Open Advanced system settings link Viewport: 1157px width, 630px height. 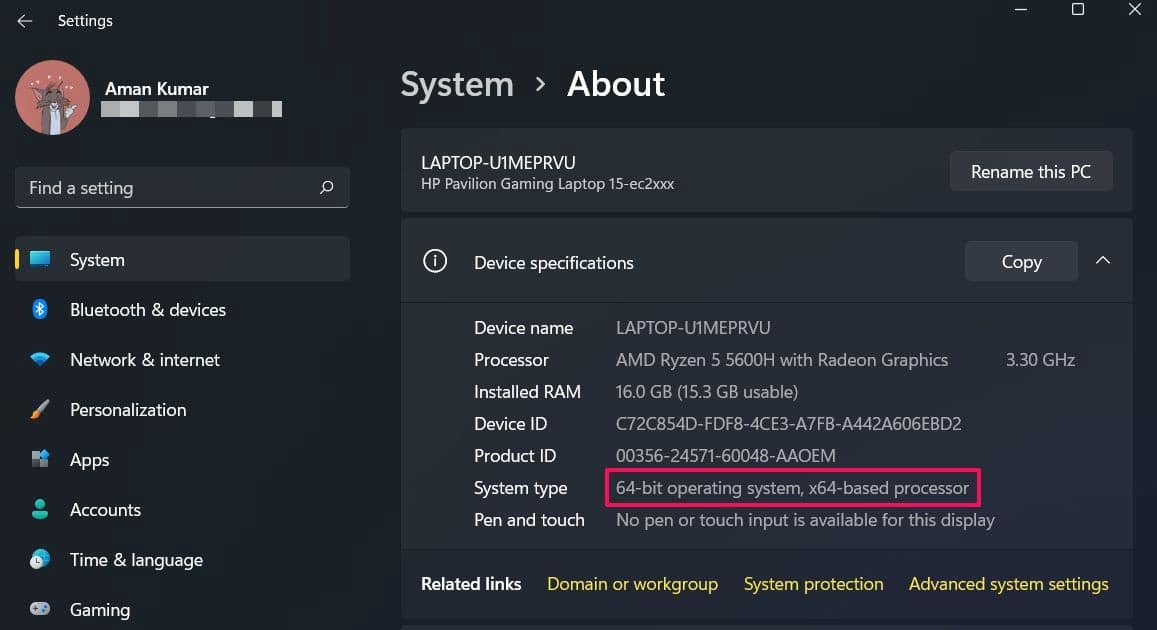click(1009, 584)
